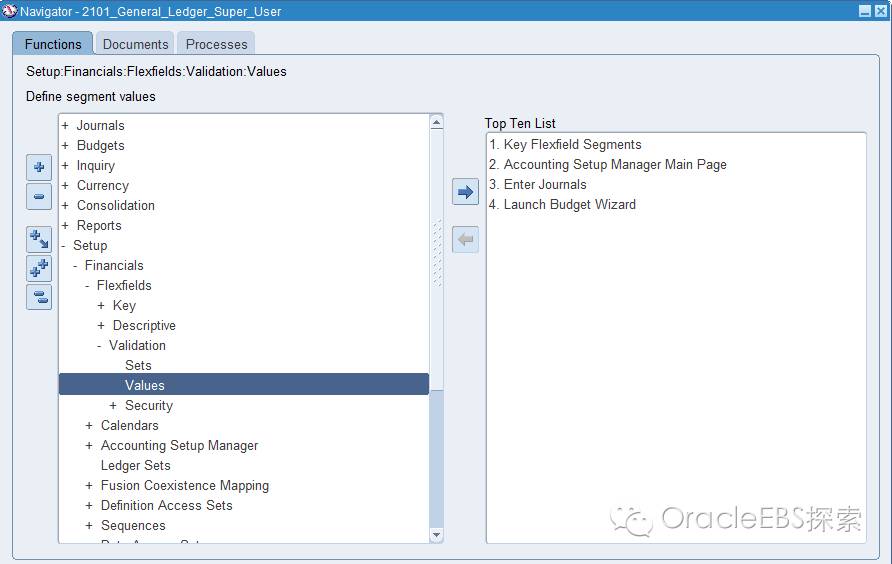Select Accounting Setup Manager Main Page entry
The image size is (892, 564).
coord(608,164)
